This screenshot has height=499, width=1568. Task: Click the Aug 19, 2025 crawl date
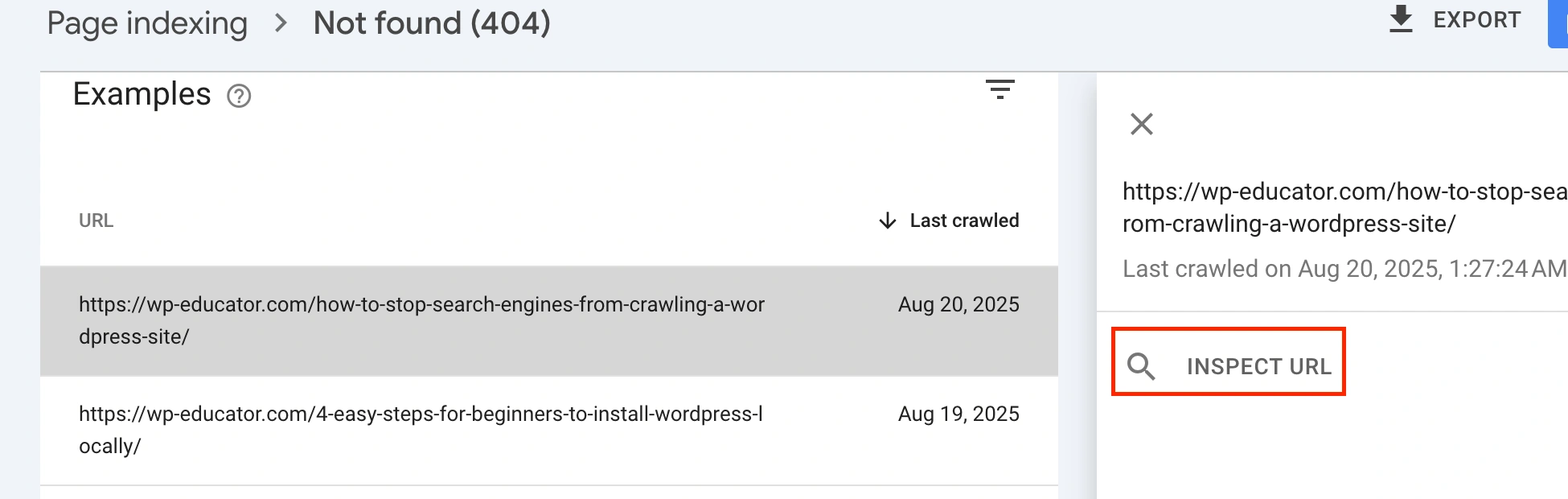958,414
